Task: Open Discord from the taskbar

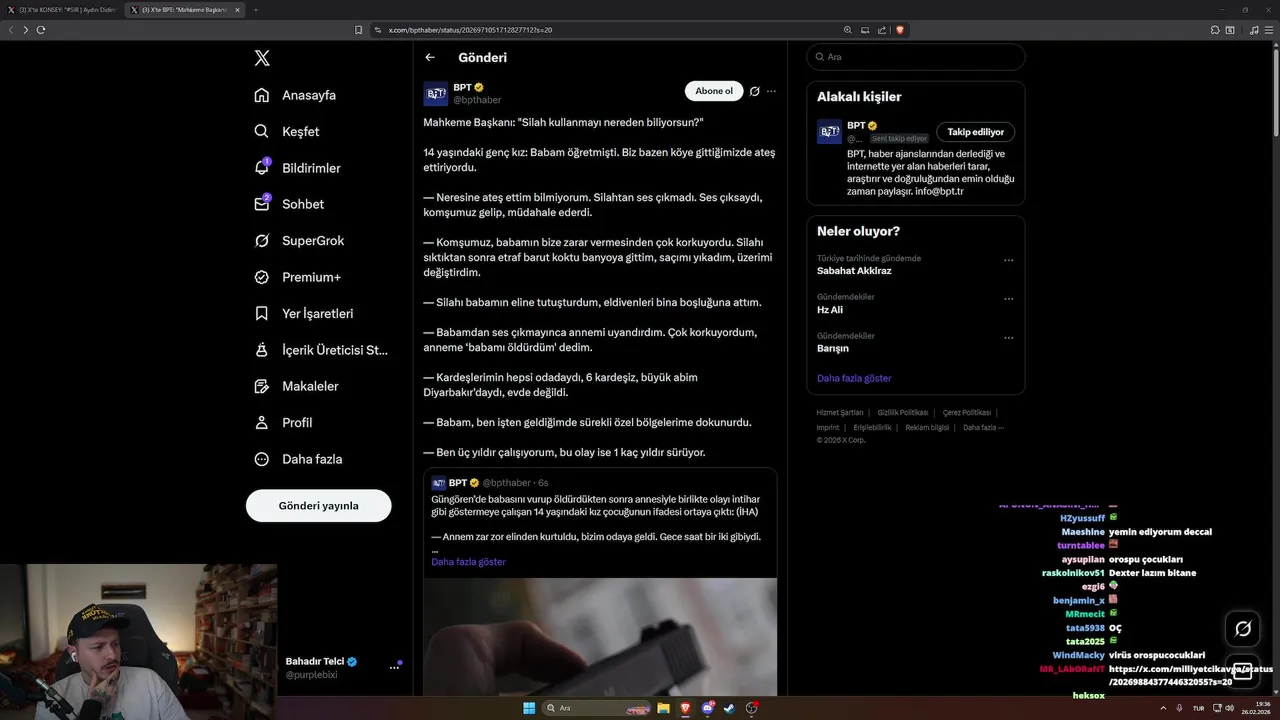Action: point(708,708)
